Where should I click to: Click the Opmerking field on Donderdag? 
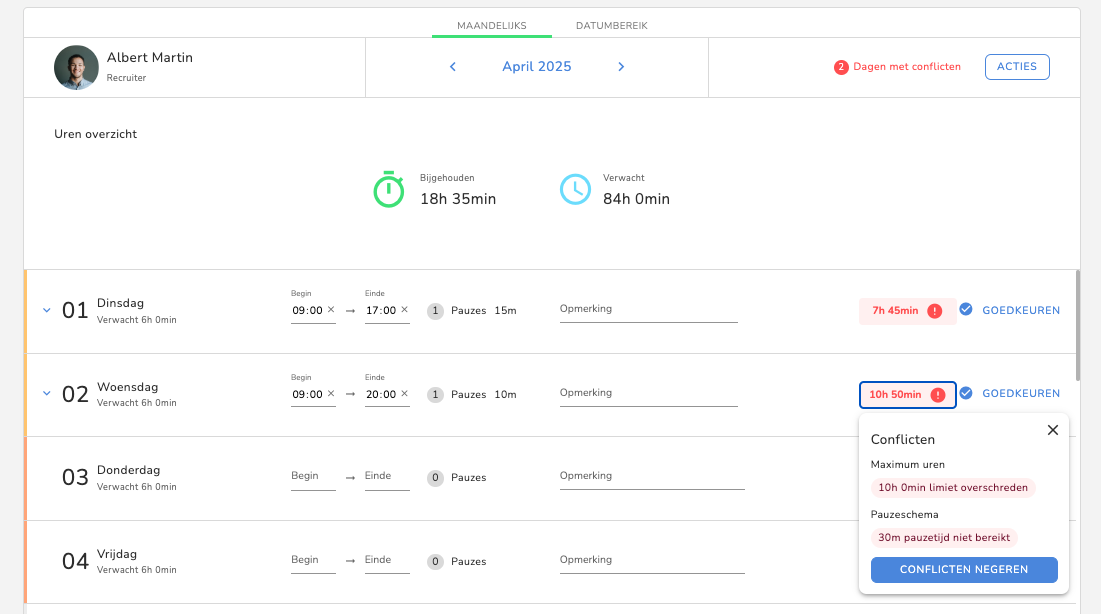click(652, 477)
